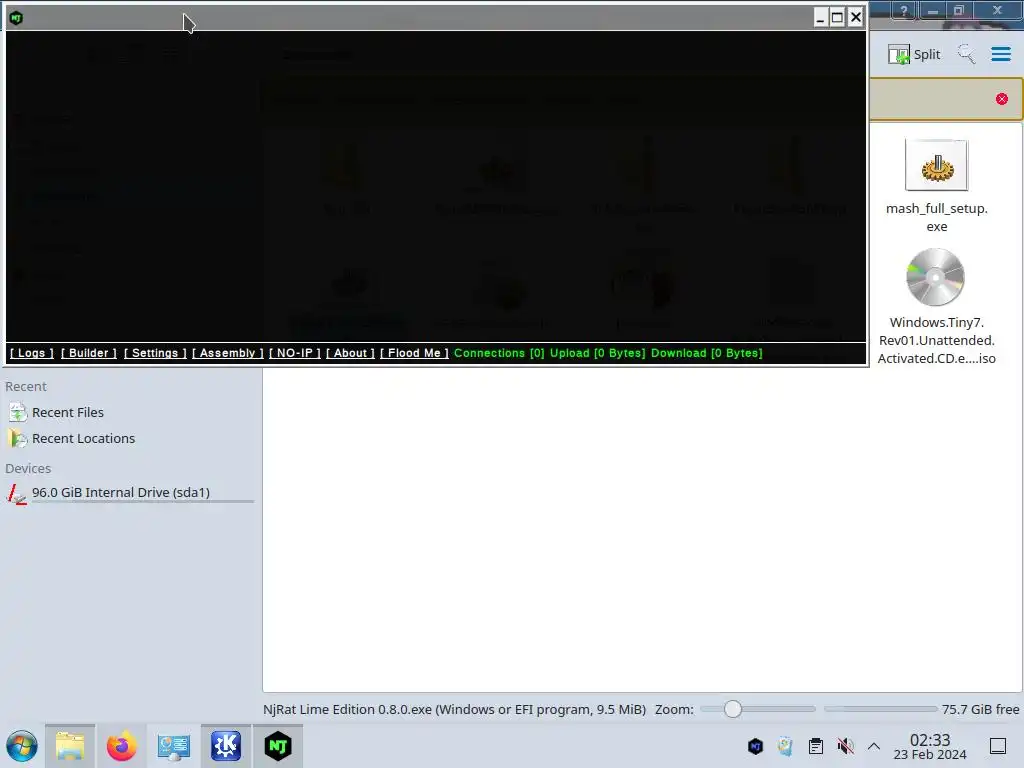Open the Start menu launcher

click(22, 746)
